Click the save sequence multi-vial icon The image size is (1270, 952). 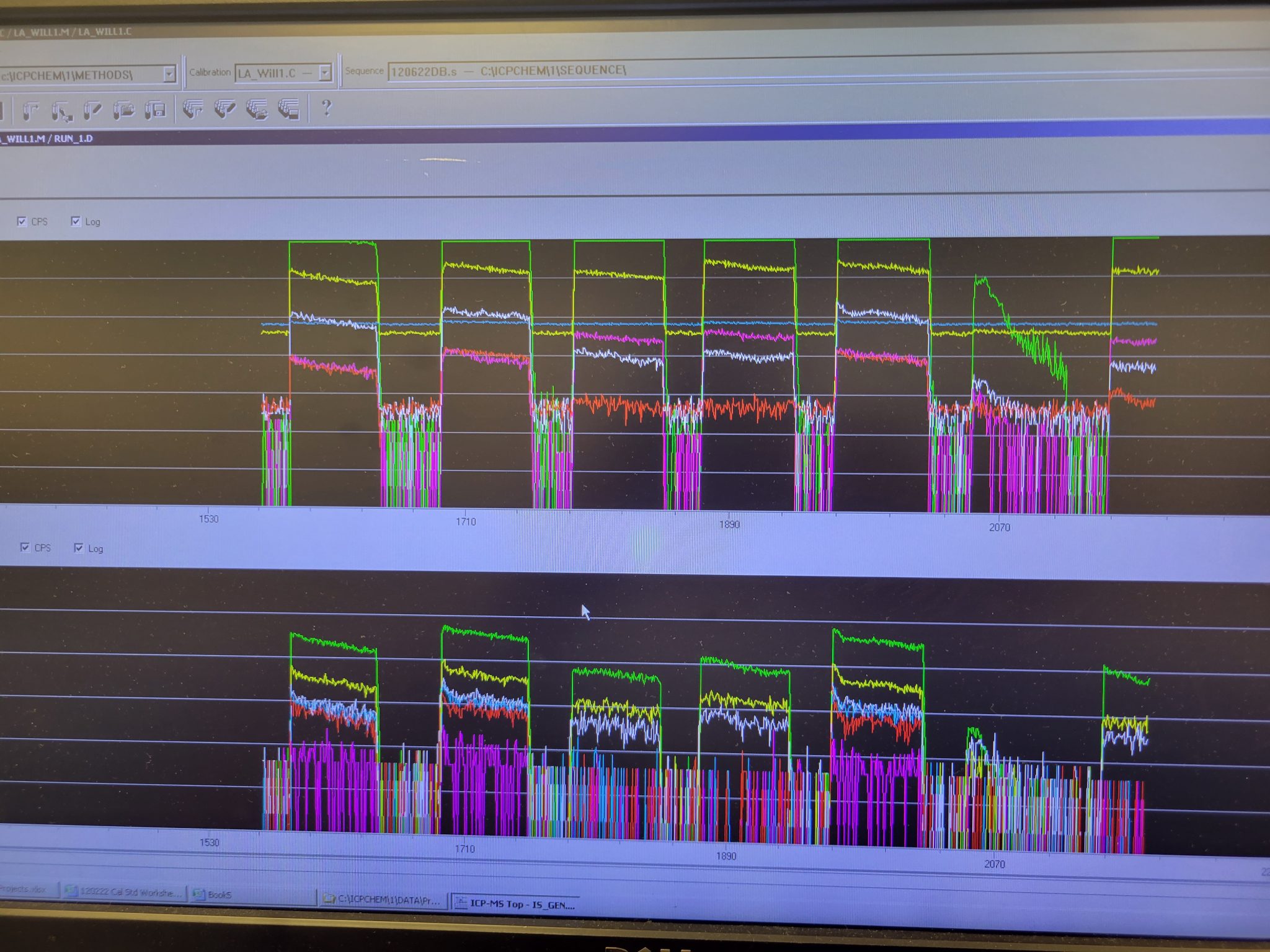point(288,109)
